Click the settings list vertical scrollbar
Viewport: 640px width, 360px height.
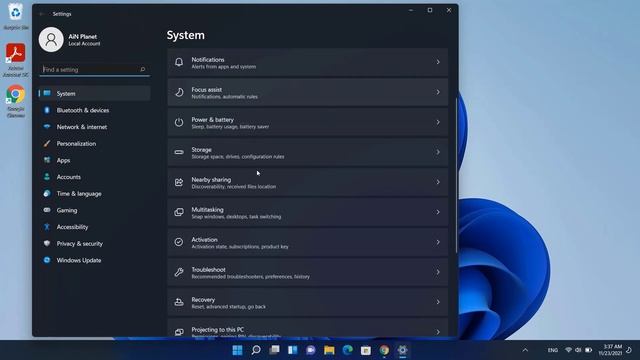(x=456, y=176)
